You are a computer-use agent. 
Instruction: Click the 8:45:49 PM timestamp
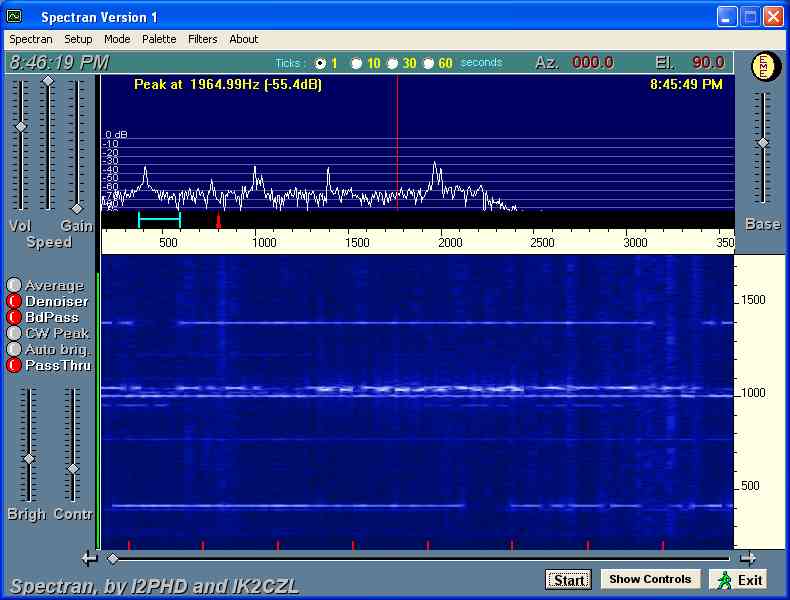point(686,84)
